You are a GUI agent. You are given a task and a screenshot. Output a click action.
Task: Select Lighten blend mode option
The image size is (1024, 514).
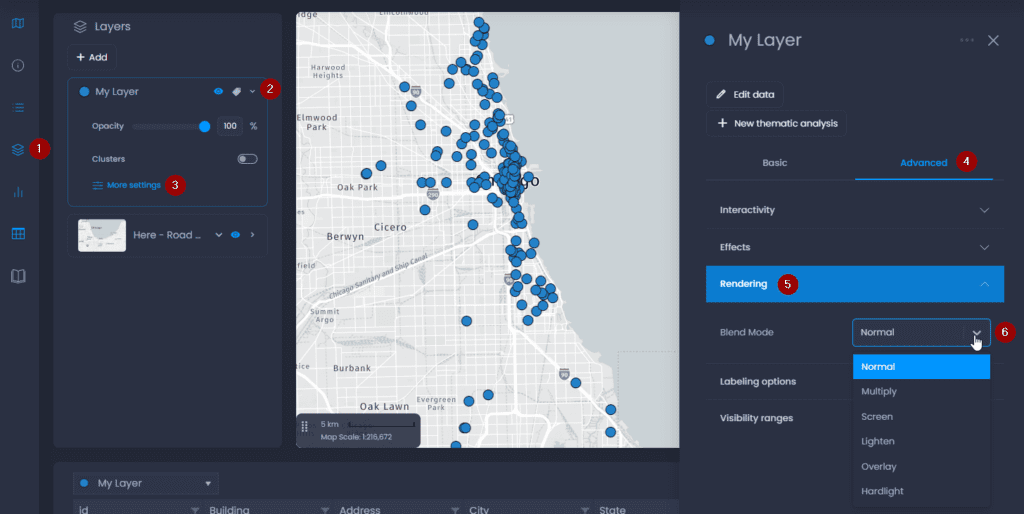921,442
